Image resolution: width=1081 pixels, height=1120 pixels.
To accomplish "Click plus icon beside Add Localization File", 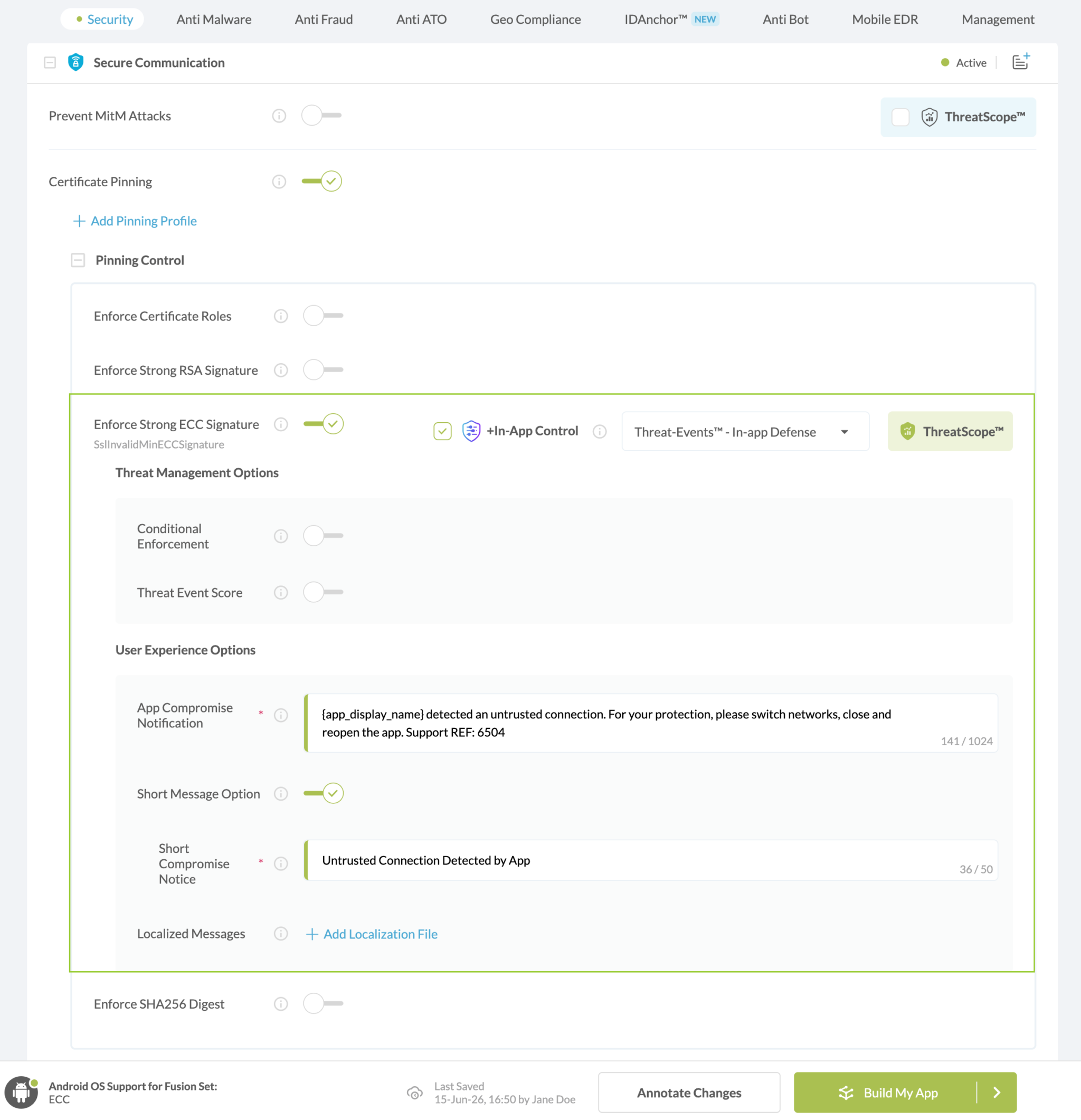I will 311,934.
